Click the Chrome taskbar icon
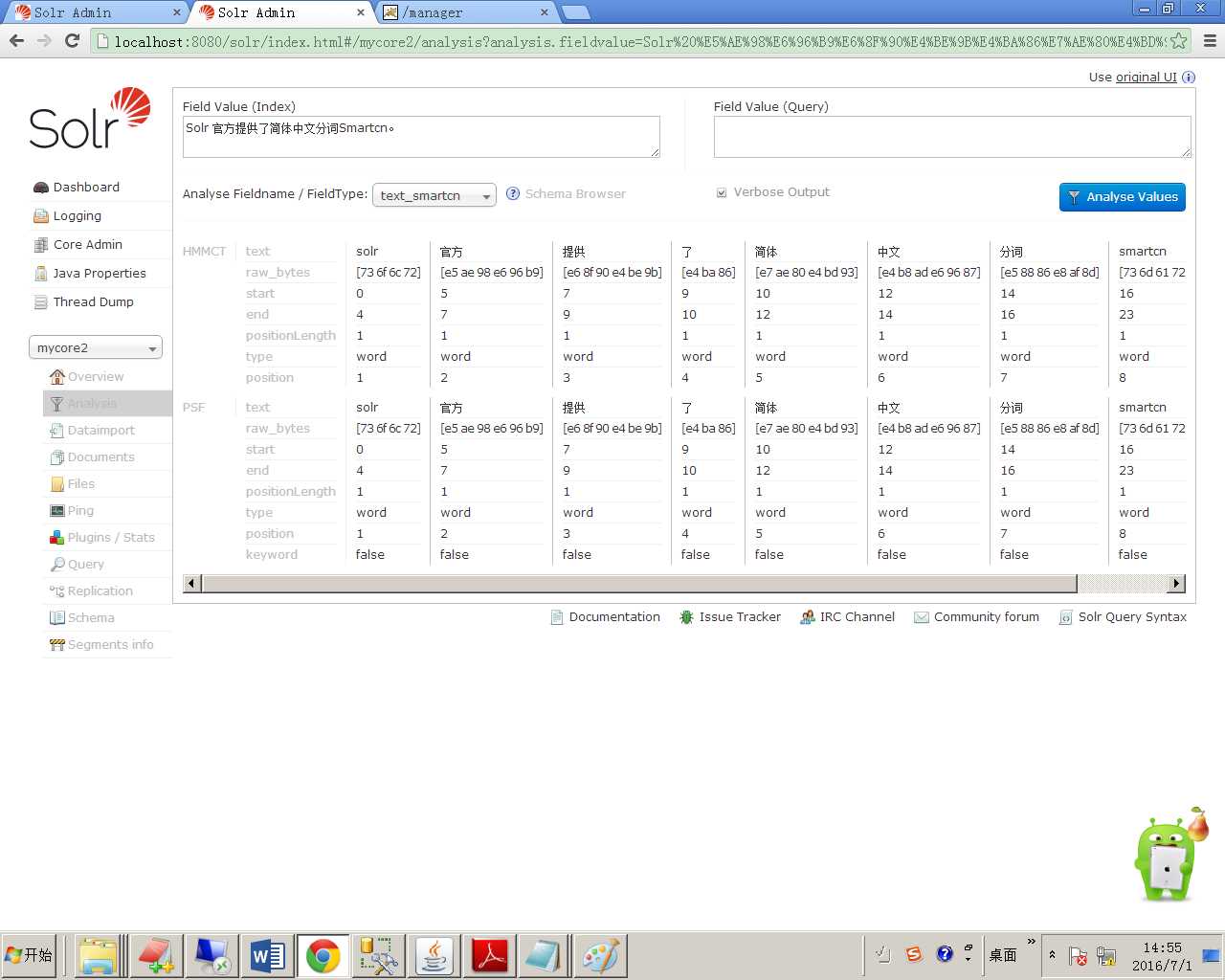1225x980 pixels. [x=323, y=956]
